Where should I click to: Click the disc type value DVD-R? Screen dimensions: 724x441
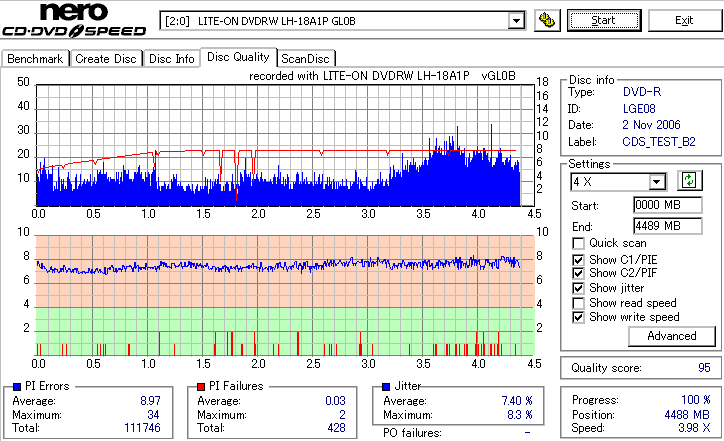pos(642,92)
